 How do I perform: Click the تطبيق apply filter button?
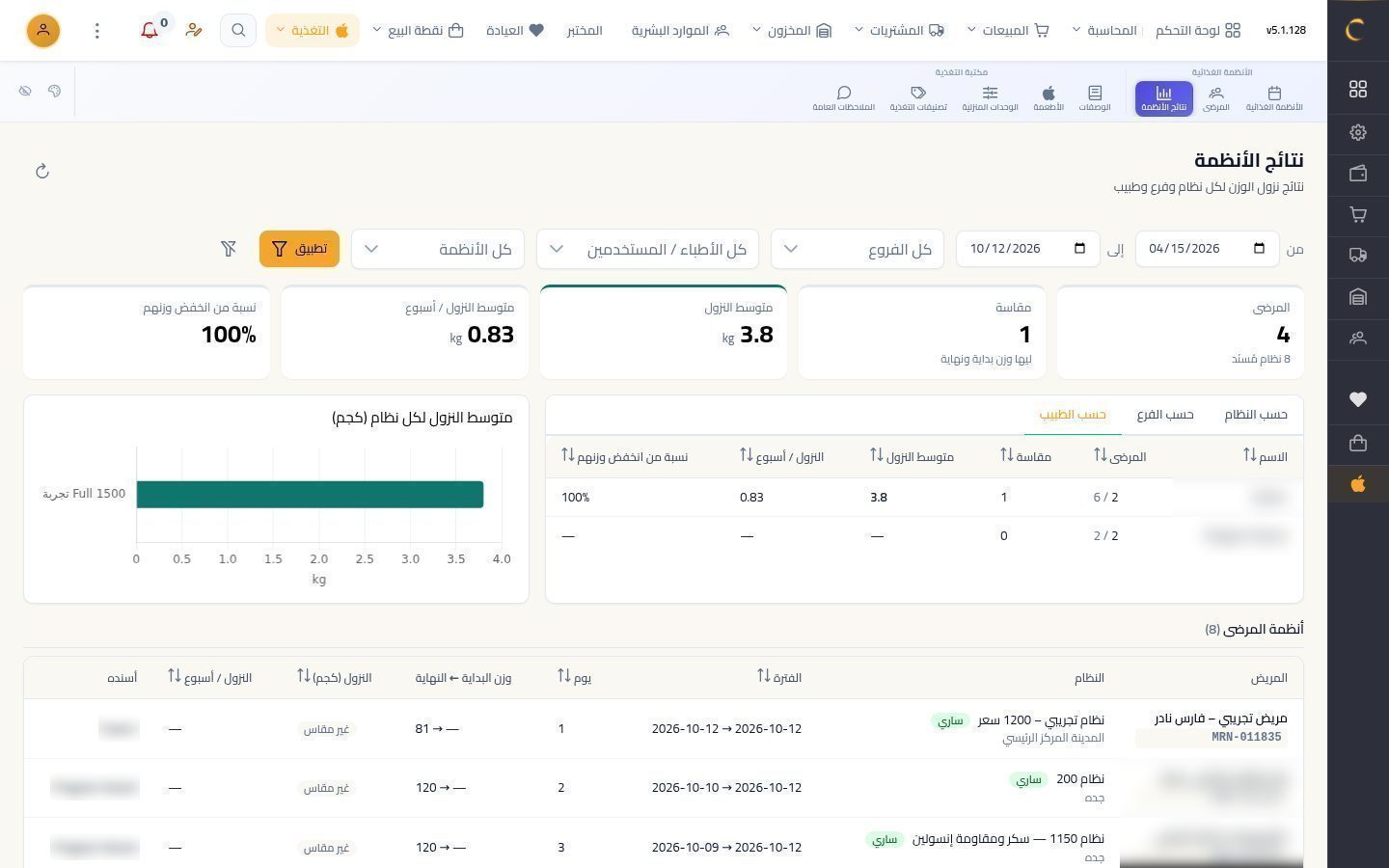299,249
